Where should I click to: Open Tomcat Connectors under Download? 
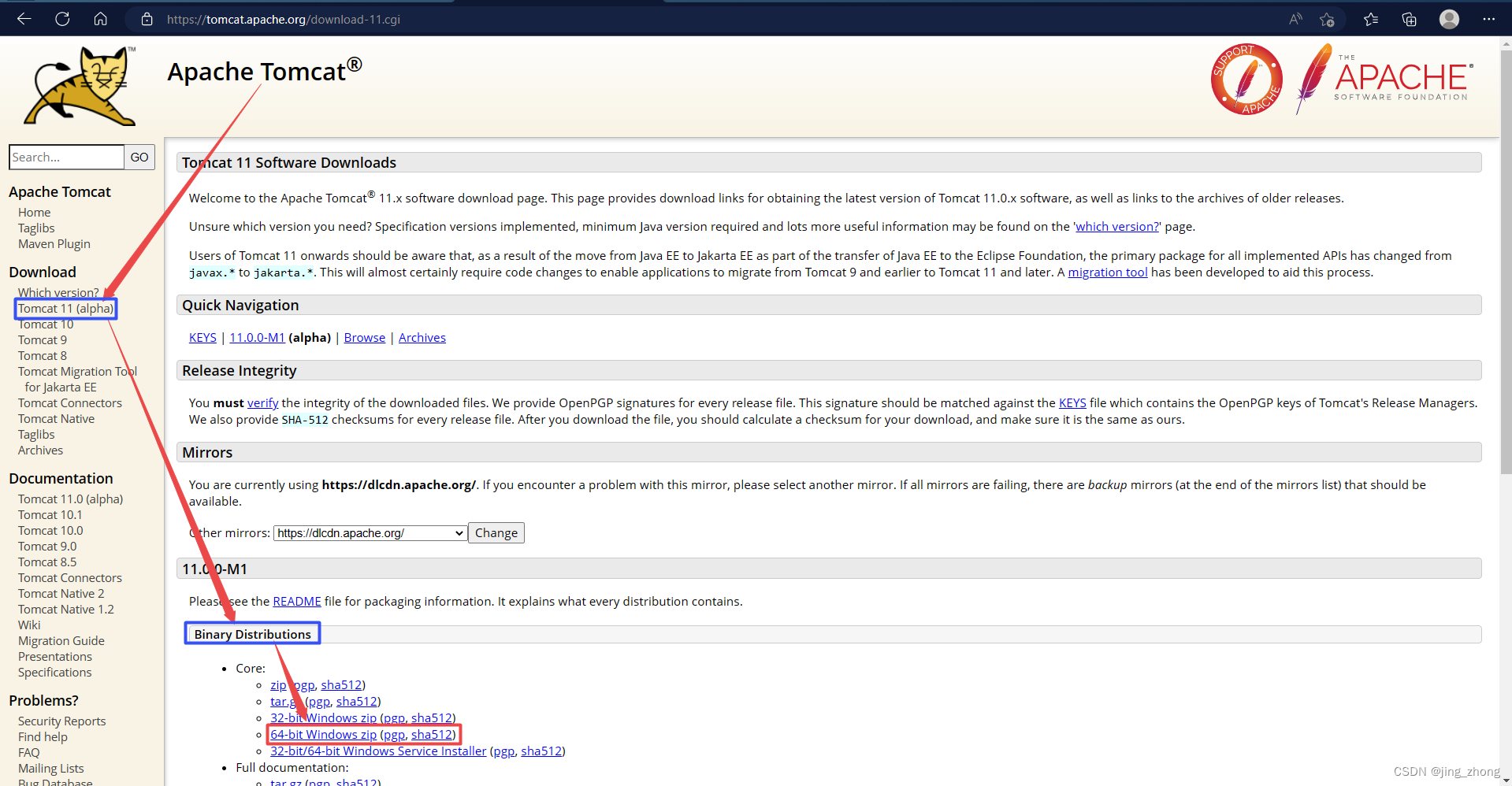pyautogui.click(x=70, y=403)
